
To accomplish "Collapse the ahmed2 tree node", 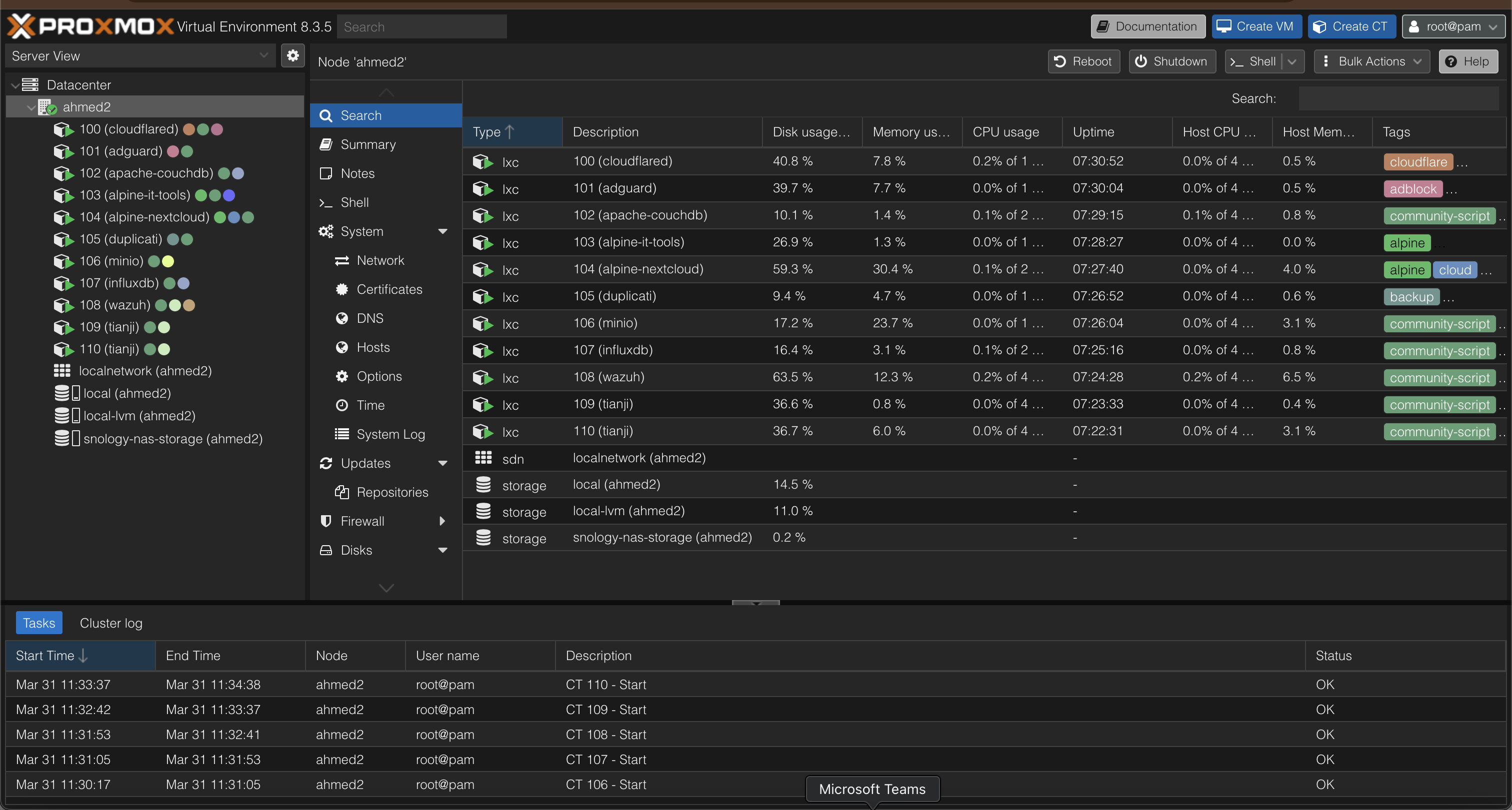I will (x=30, y=107).
